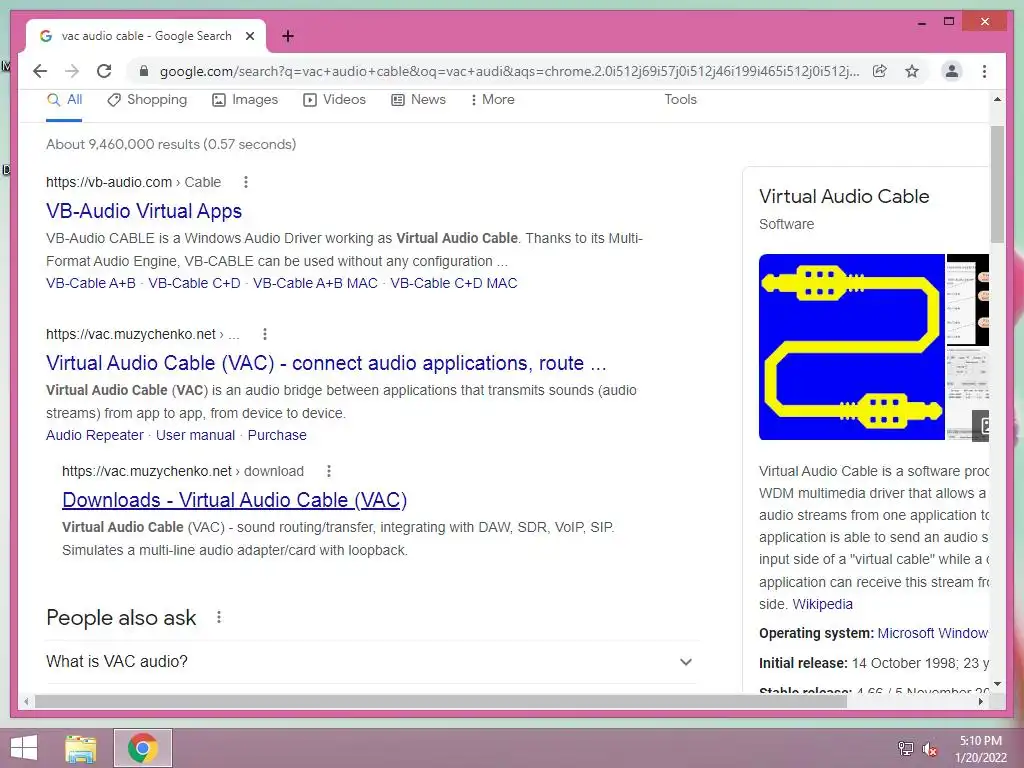Open the VB-Audio Virtual Apps result
This screenshot has width=1024, height=768.
coord(144,211)
